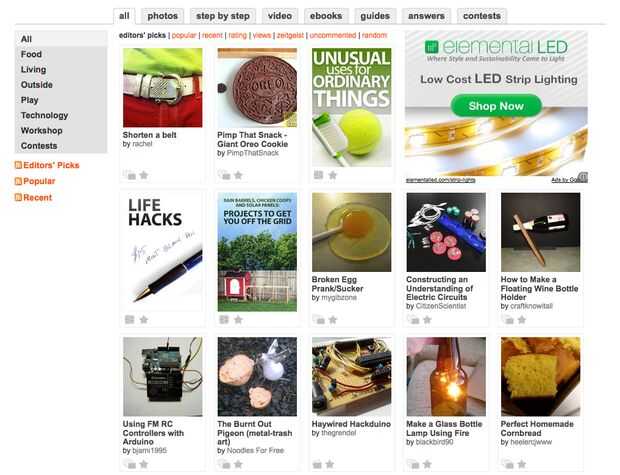Click favorite star under Broken Egg Prank/Sucker

[x=334, y=320]
